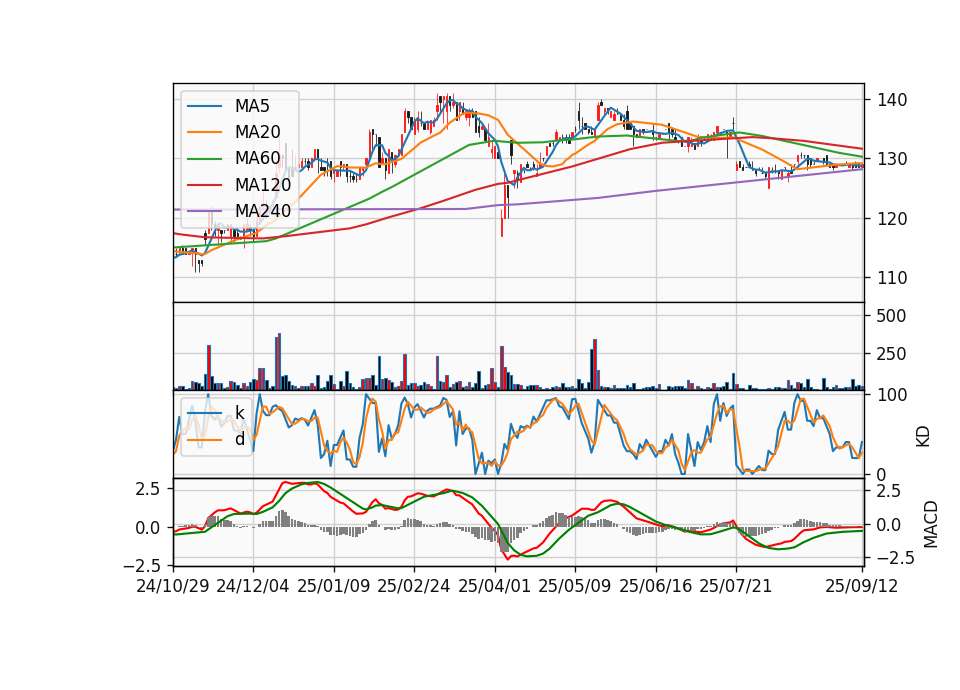Click the MA20 legend label
Image resolution: width=960 pixels, height=690 pixels.
point(257,132)
